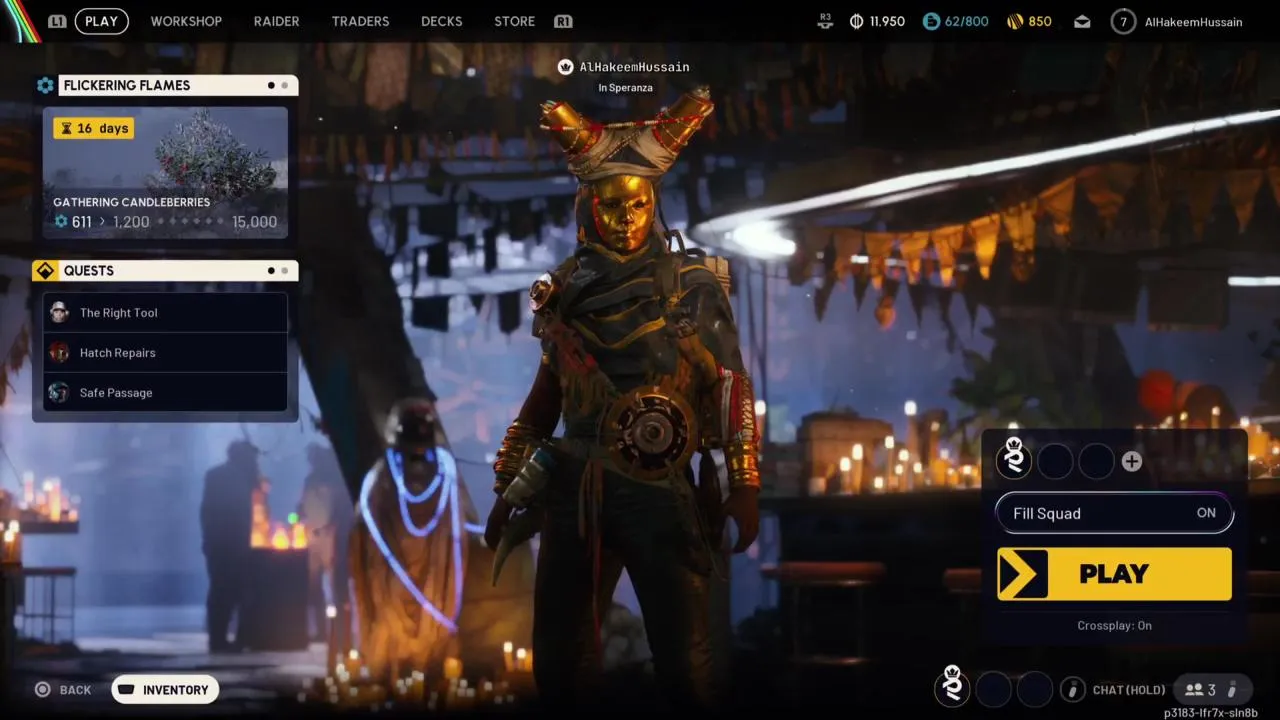Toggle Fill Squad on or off
Screen dimensions: 1280x720
coord(1114,513)
